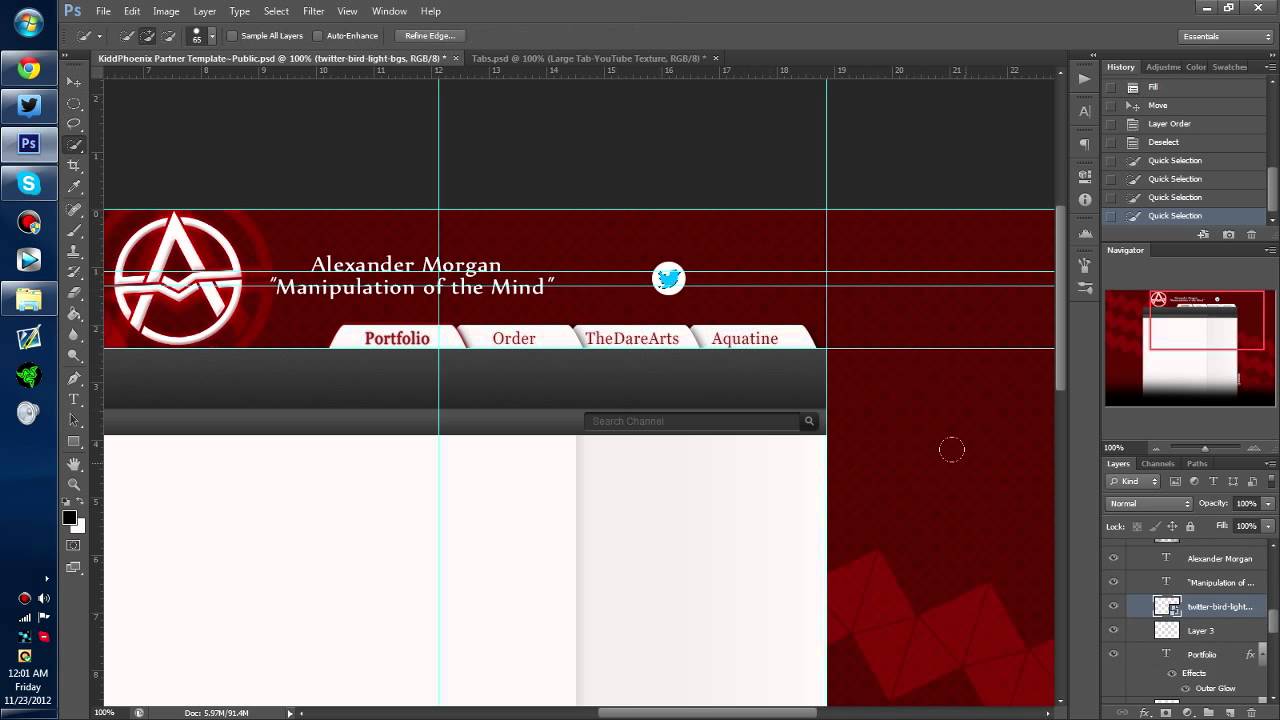Screen dimensions: 1280x720
Task: Click the Navigator zoom slider handle
Action: [1204, 448]
